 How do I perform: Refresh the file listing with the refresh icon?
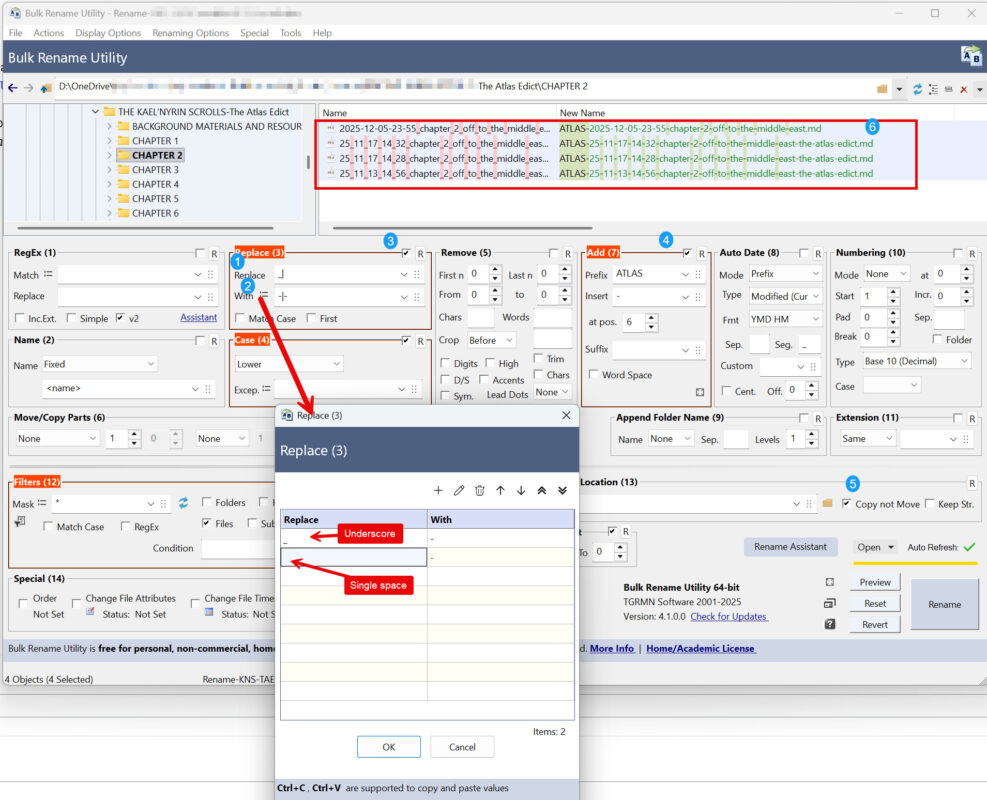point(918,89)
